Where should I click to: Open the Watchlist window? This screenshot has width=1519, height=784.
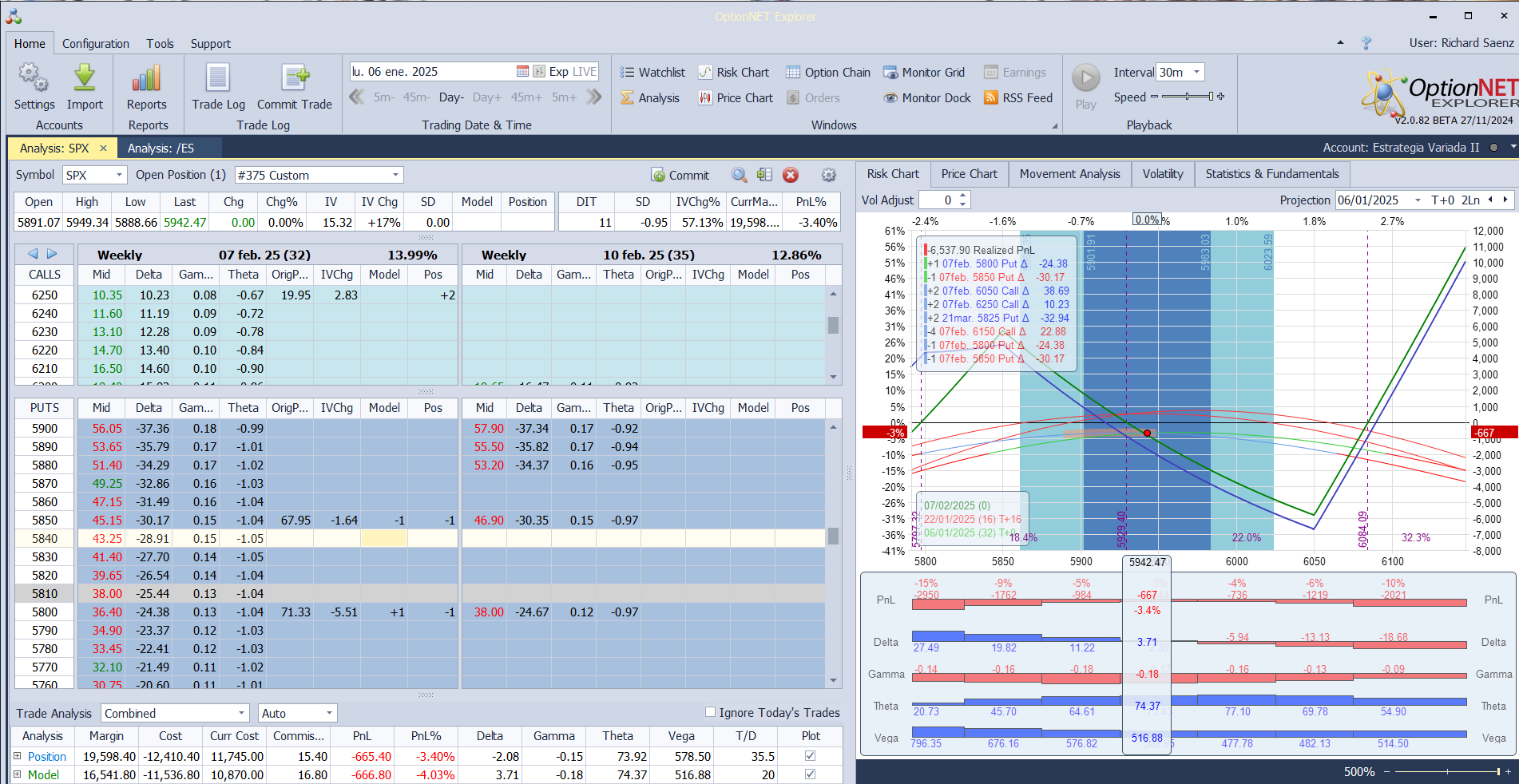652,73
